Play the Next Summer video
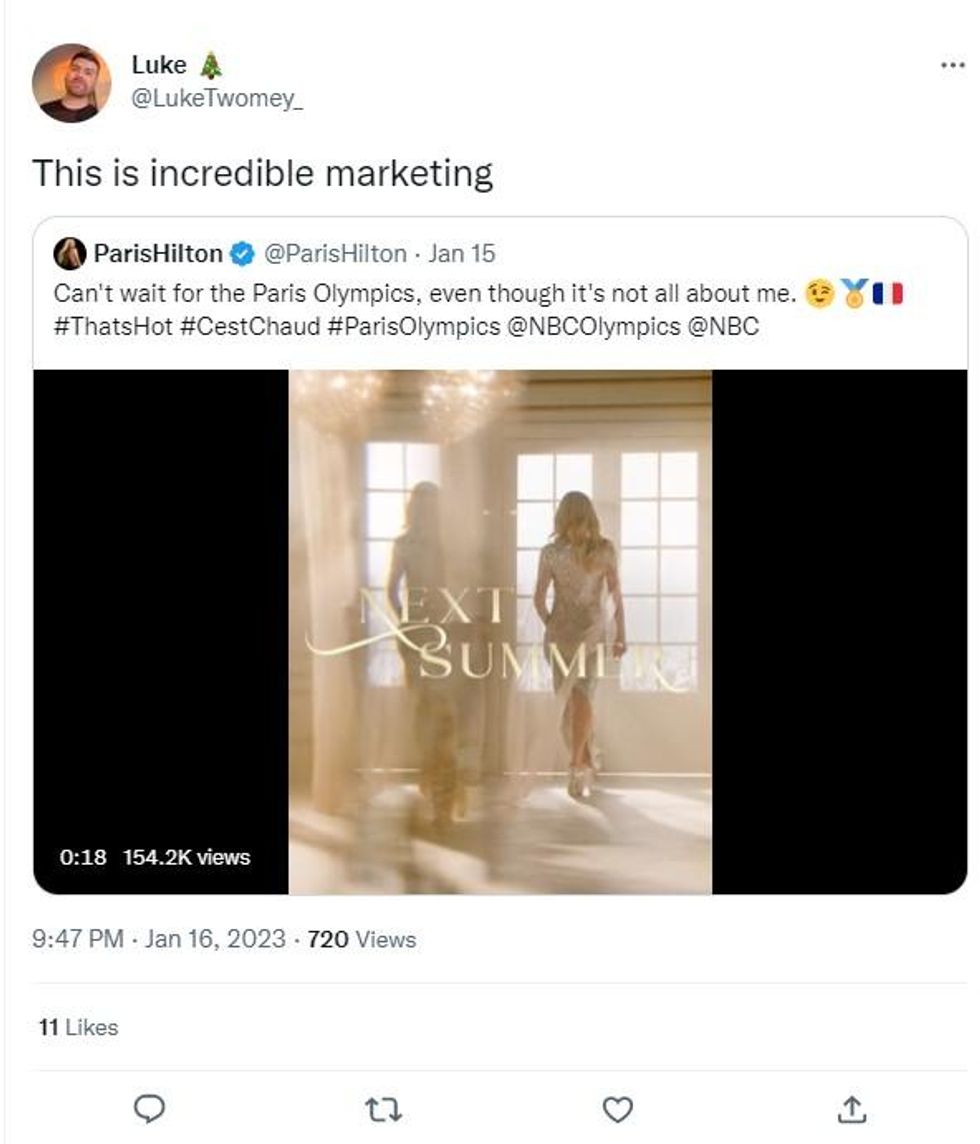 point(500,632)
